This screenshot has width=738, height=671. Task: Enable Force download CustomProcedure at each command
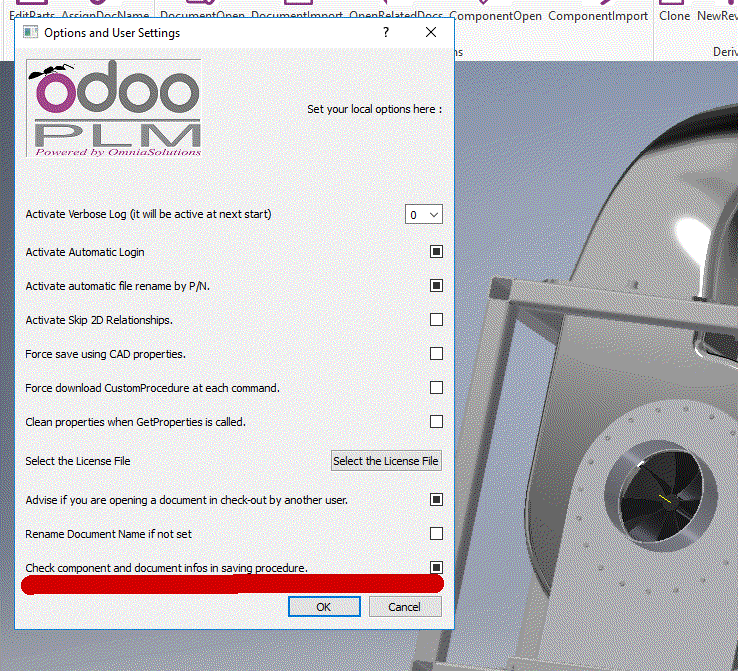click(x=436, y=388)
